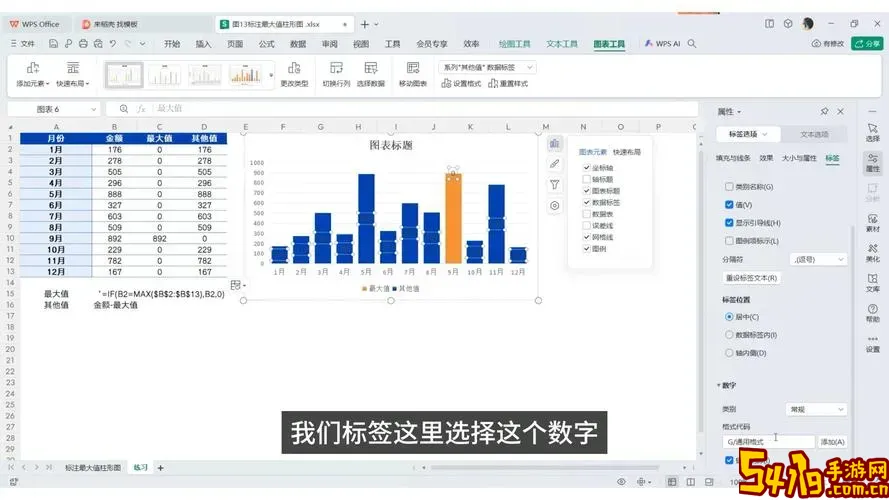This screenshot has width=889, height=500.
Task: Open 类别 category dropdown showing 常规
Action: (x=816, y=409)
